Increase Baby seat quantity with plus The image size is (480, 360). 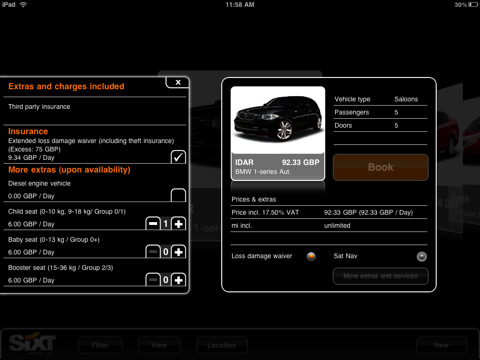click(x=179, y=252)
